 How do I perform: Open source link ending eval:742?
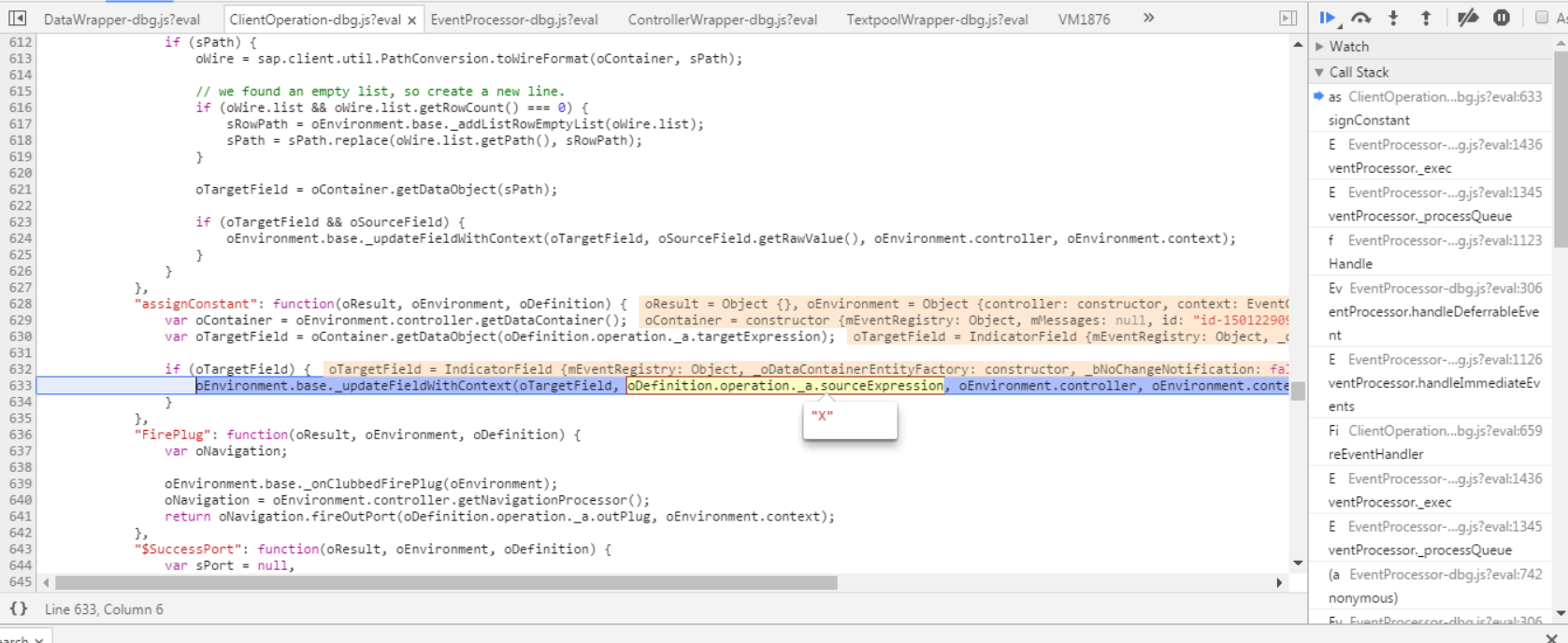pos(1446,575)
